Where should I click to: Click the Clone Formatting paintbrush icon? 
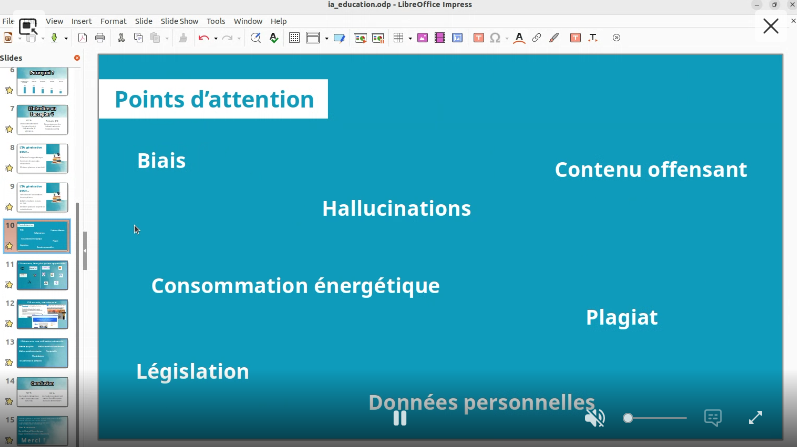click(x=183, y=38)
